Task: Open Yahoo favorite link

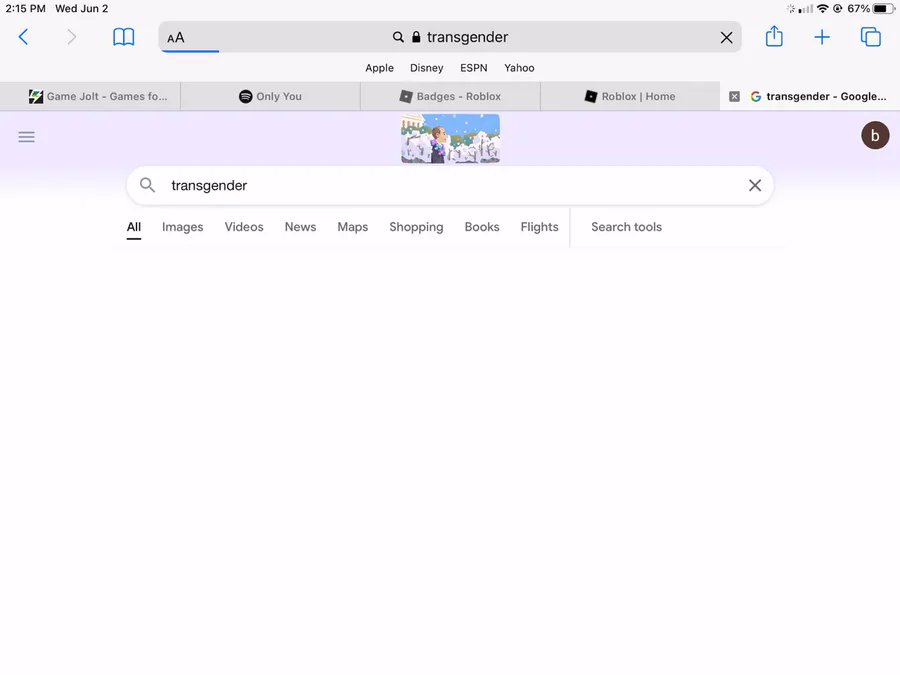Action: tap(519, 68)
